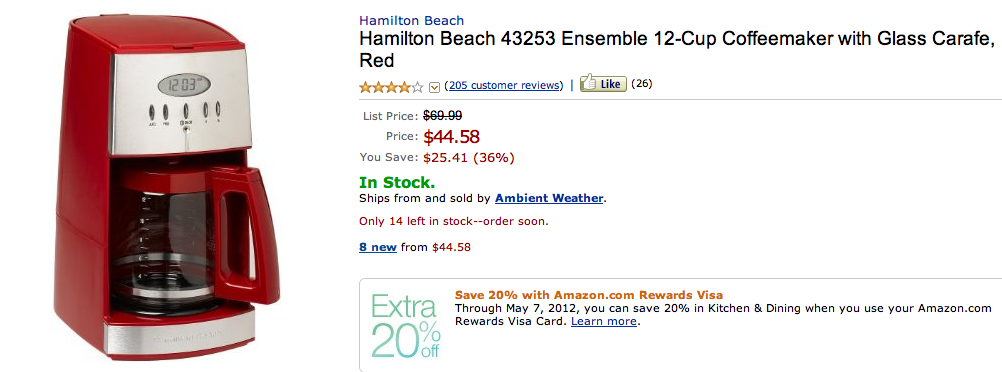The width and height of the screenshot is (1002, 372).
Task: Click the Like count number 26
Action: (x=642, y=83)
